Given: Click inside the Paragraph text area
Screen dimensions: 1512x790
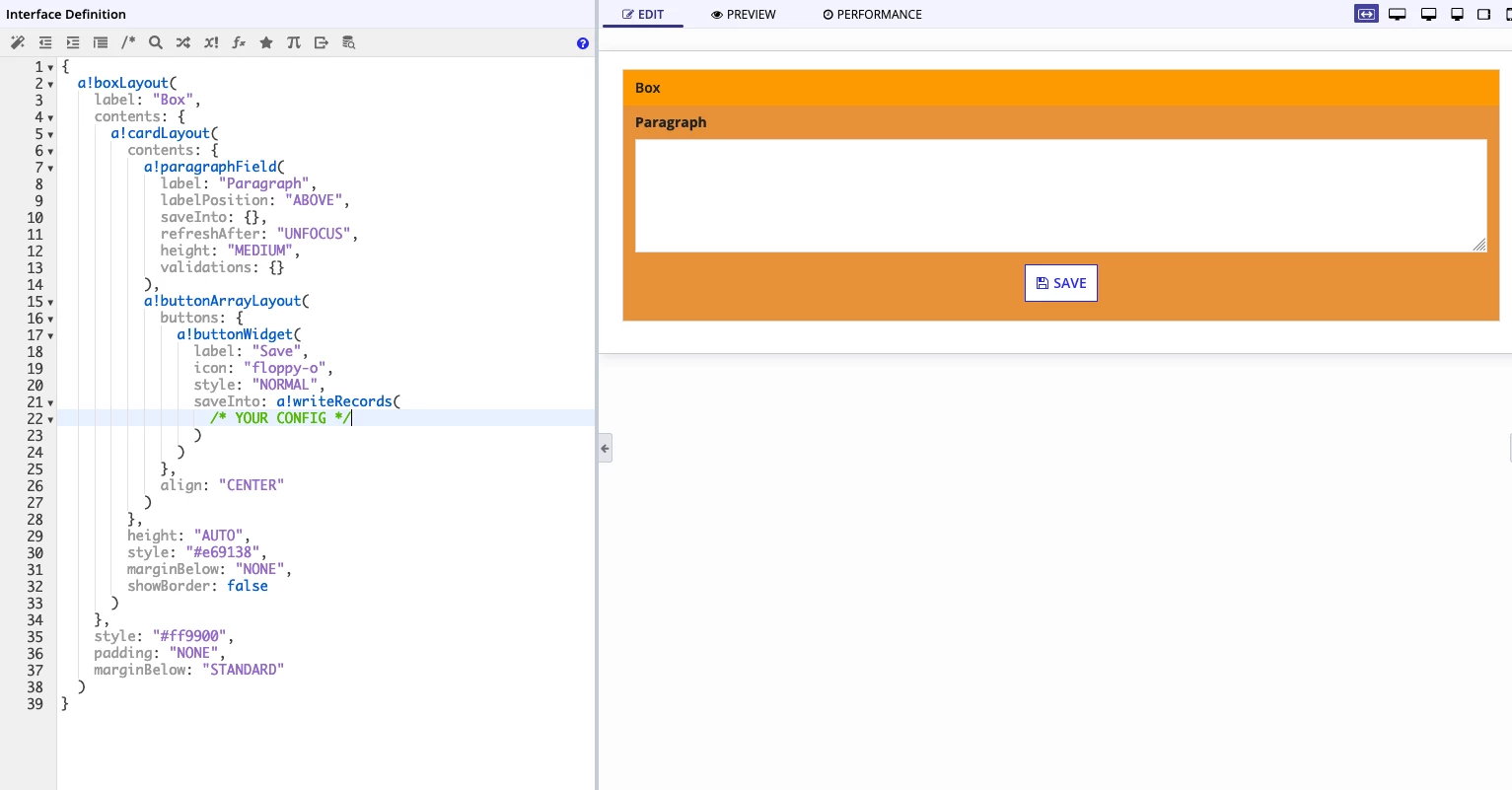Looking at the screenshot, I should point(1061,195).
